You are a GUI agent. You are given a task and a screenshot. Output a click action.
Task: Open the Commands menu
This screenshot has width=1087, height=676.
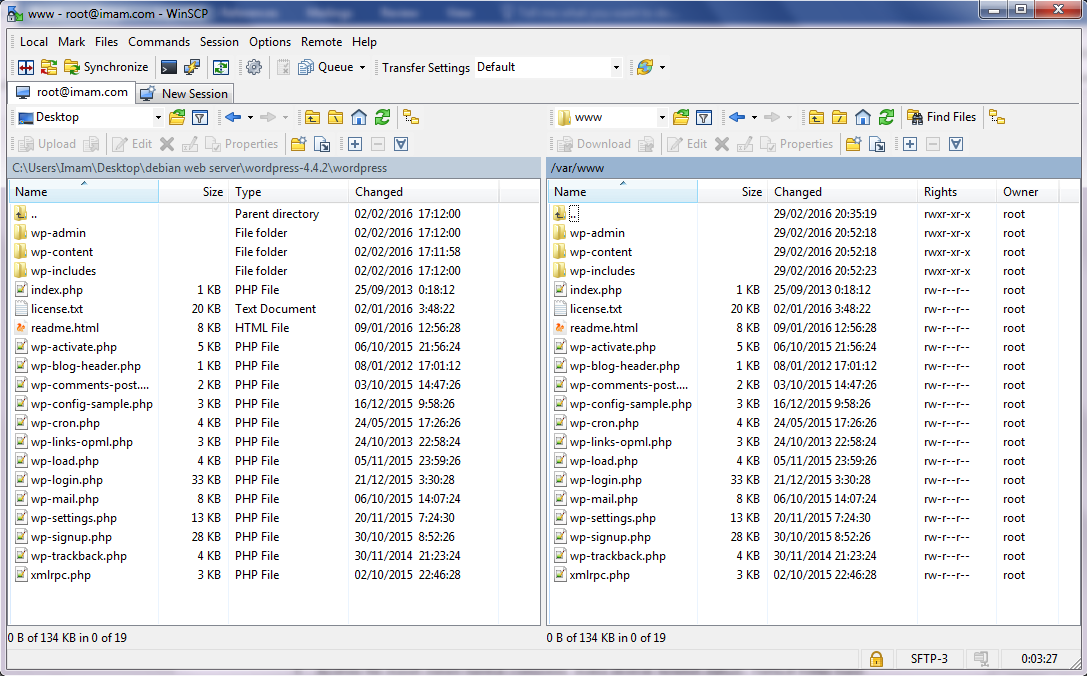click(x=159, y=42)
